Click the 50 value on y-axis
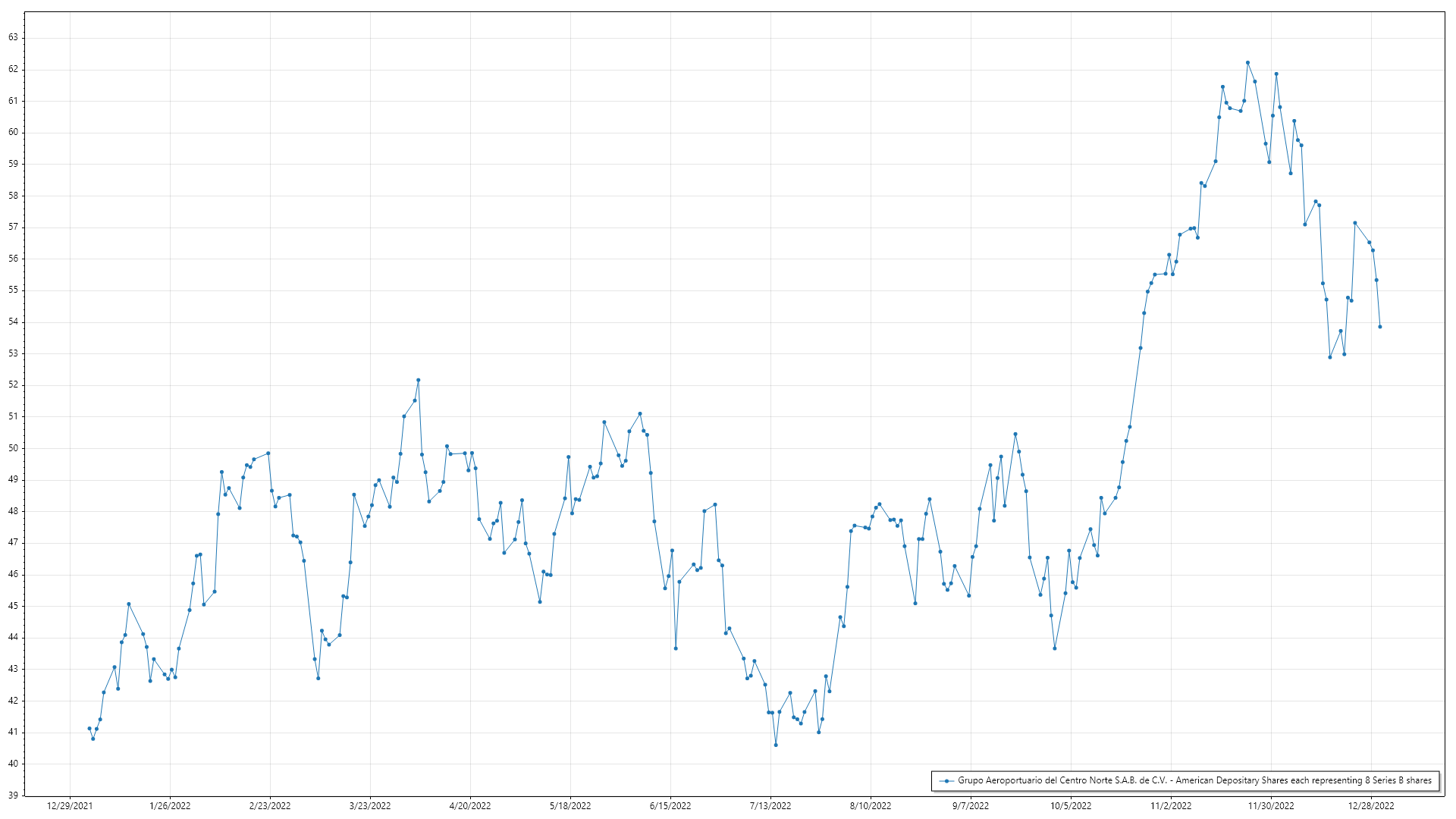 coord(13,448)
